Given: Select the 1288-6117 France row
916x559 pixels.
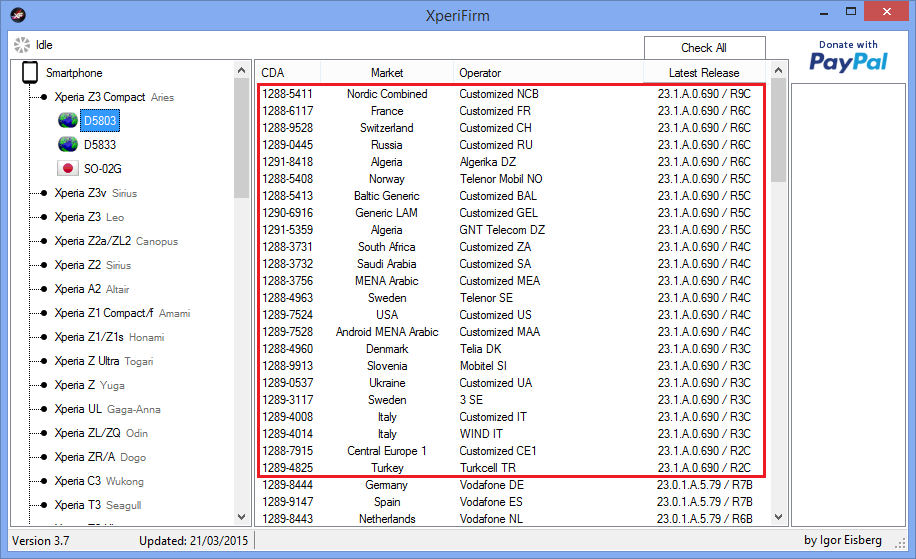Looking at the screenshot, I should pyautogui.click(x=511, y=110).
